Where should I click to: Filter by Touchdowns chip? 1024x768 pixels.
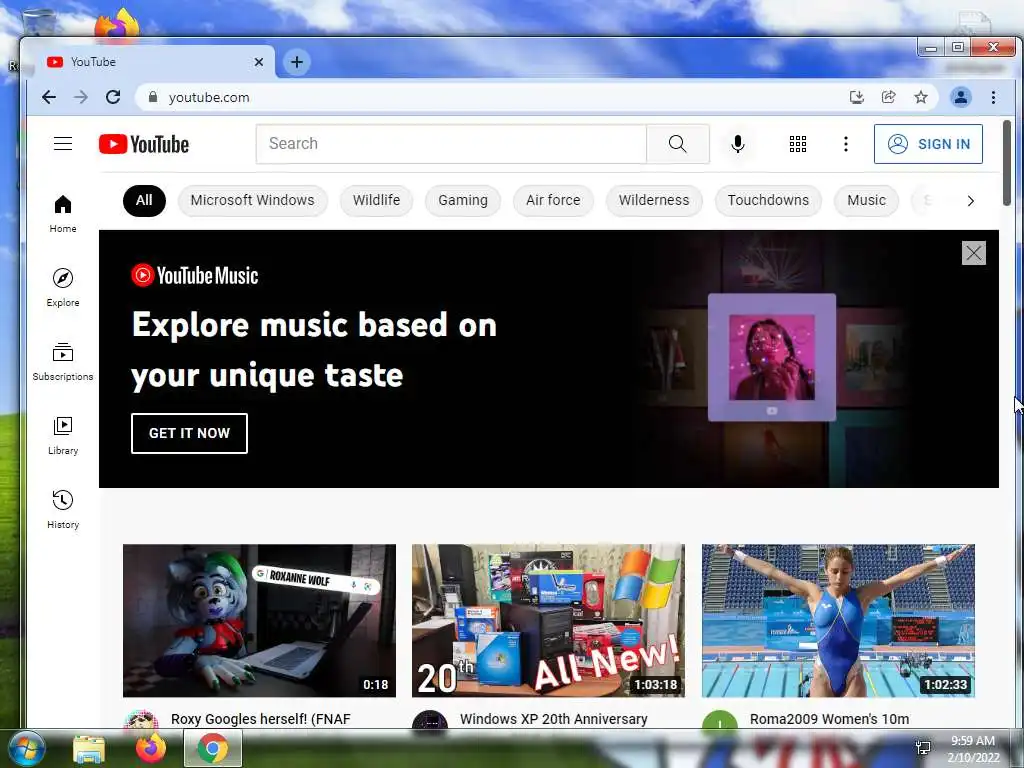768,200
